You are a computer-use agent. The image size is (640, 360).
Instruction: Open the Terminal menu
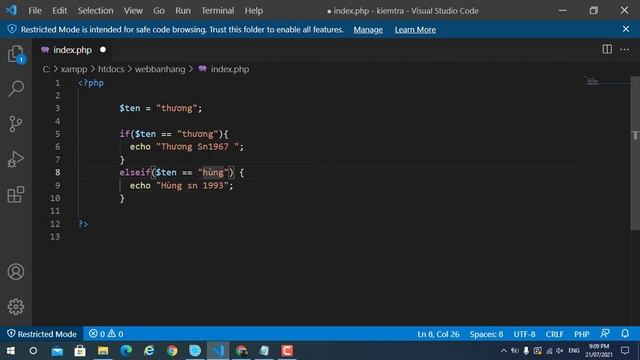pyautogui.click(x=218, y=11)
